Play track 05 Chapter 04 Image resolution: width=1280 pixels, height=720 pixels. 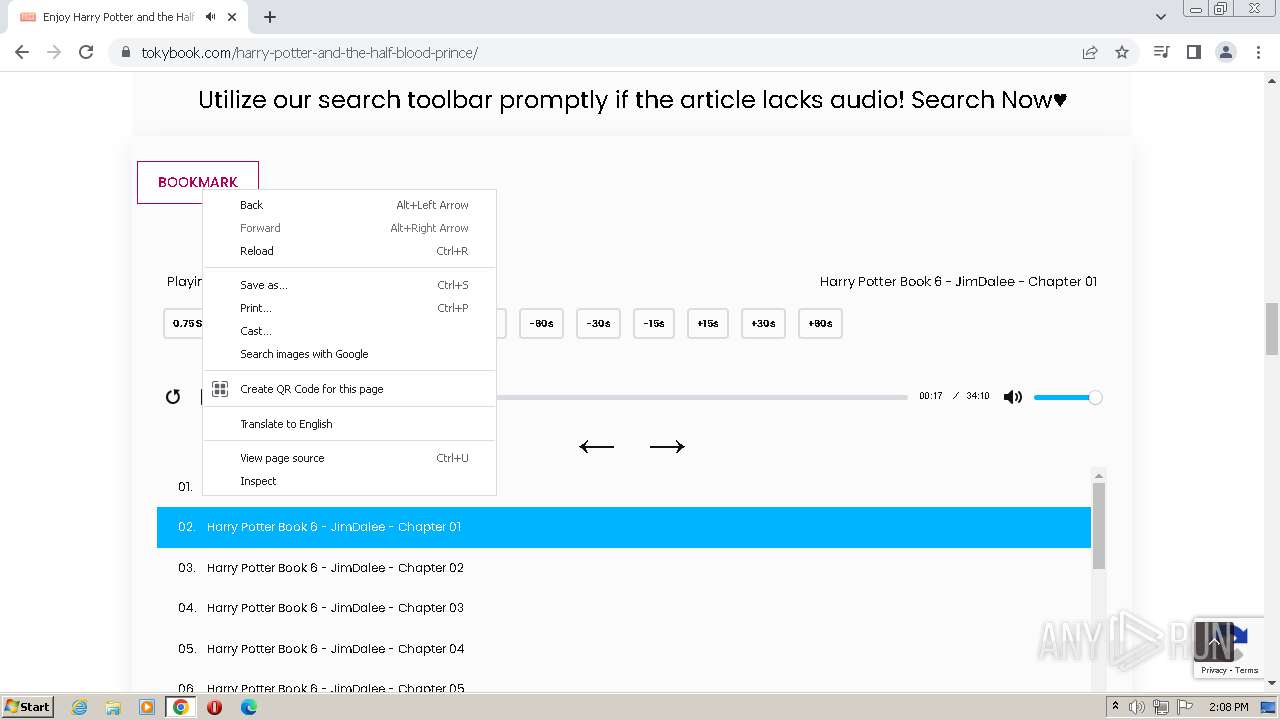click(x=623, y=649)
